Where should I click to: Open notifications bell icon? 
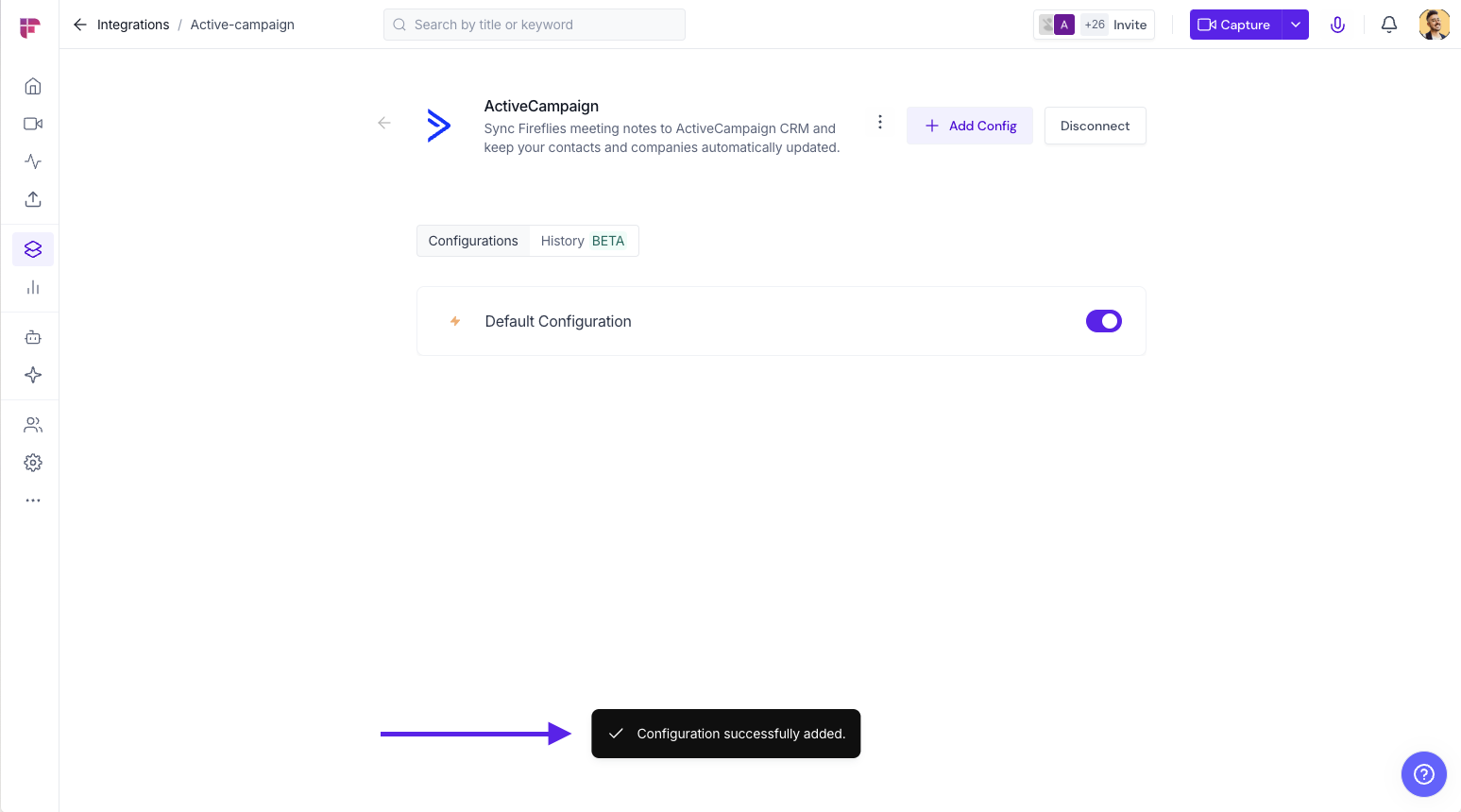coord(1388,25)
